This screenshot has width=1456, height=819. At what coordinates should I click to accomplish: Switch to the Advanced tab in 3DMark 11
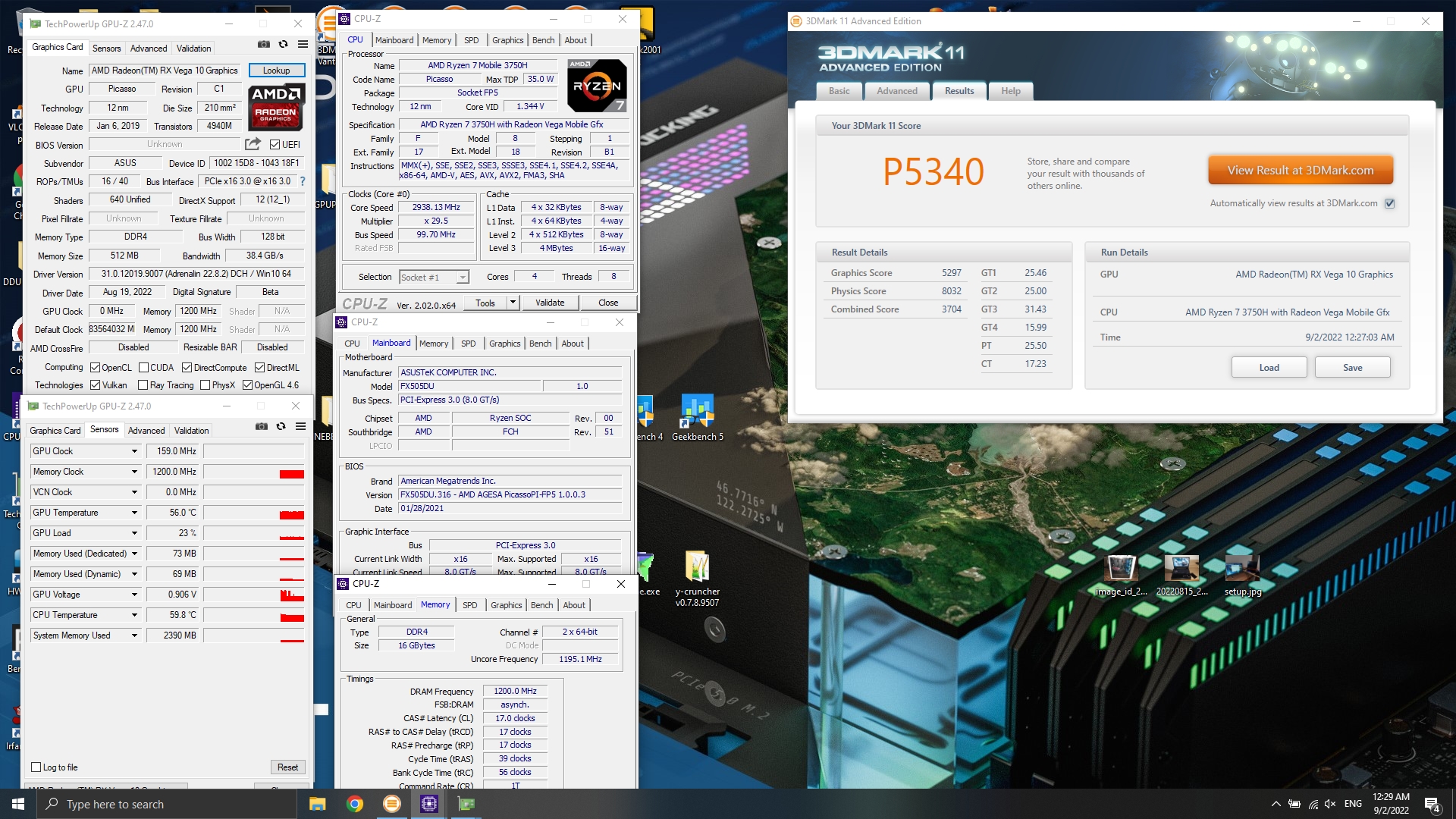(x=897, y=91)
